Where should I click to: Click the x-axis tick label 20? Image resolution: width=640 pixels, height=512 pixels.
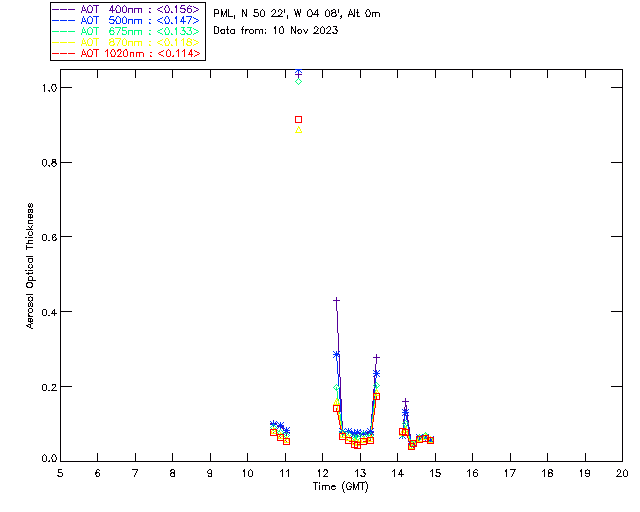pyautogui.click(x=622, y=473)
